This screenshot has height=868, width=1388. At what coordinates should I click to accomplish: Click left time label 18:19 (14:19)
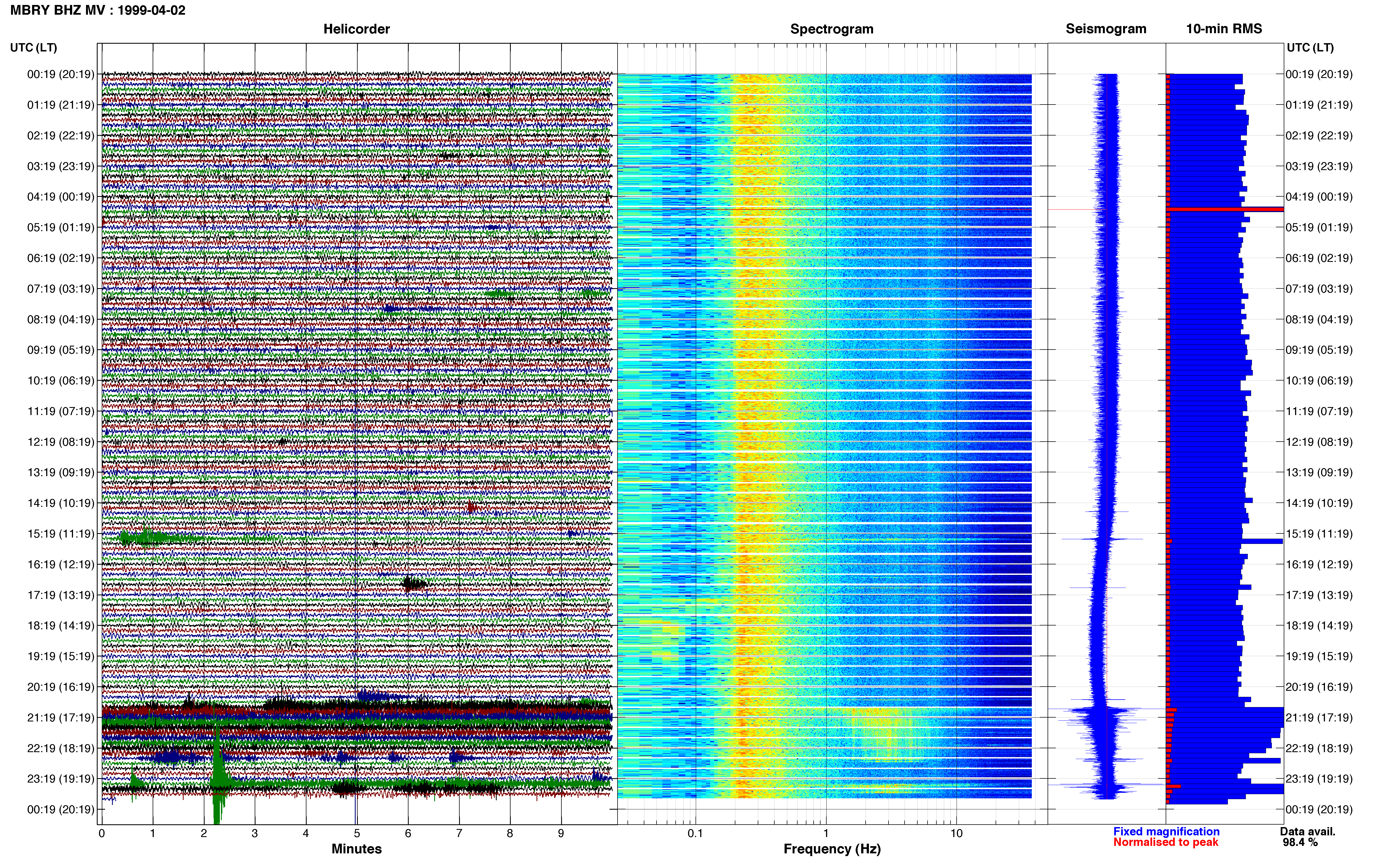[61, 626]
